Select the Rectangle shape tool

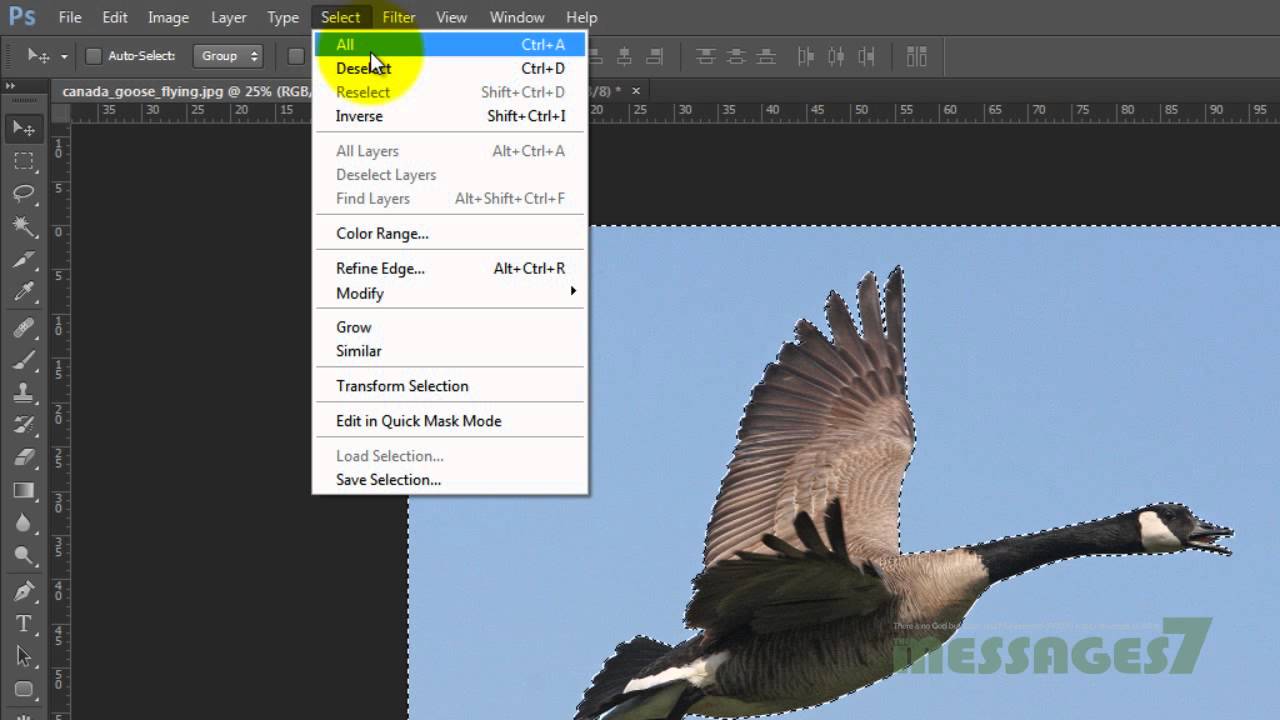pyautogui.click(x=23, y=690)
